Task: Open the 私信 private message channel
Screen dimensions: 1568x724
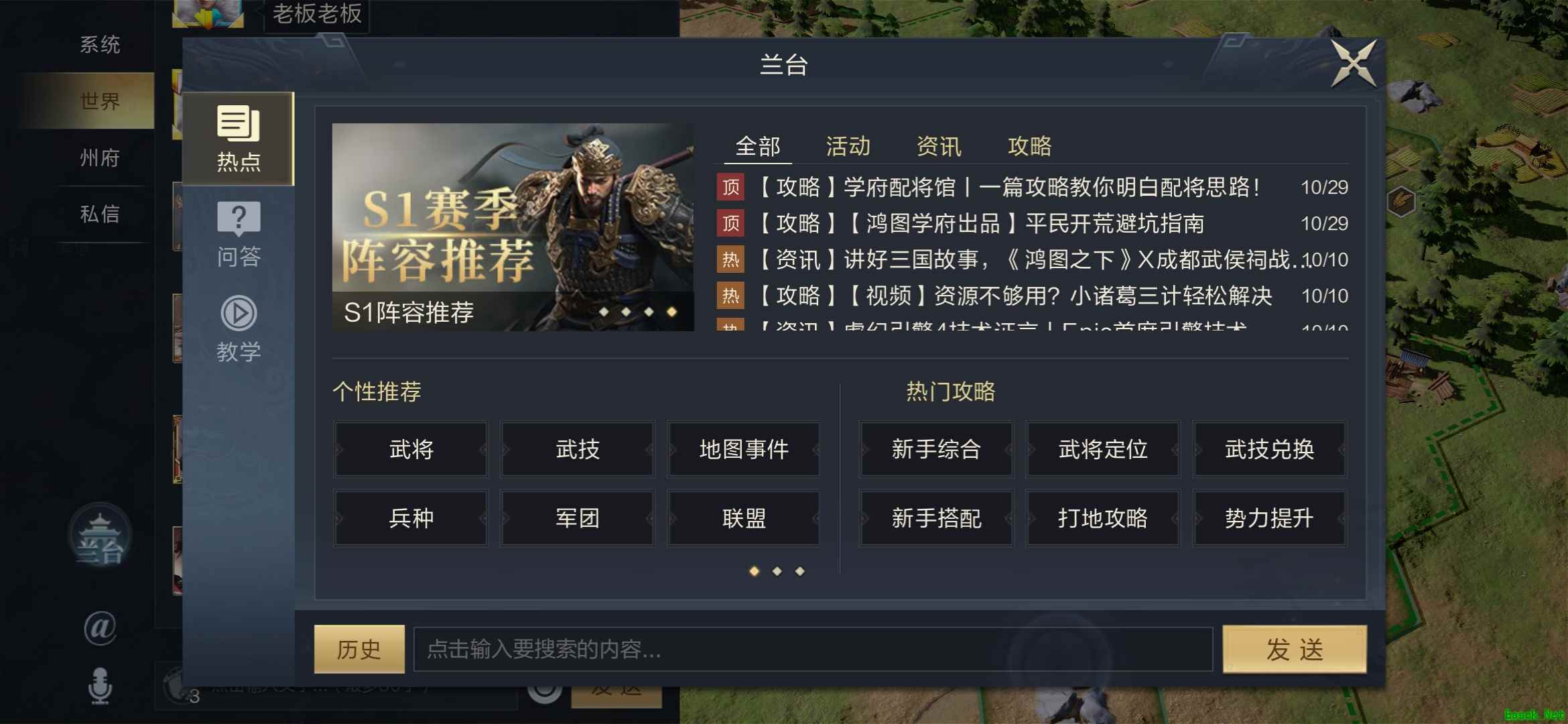Action: click(x=100, y=214)
